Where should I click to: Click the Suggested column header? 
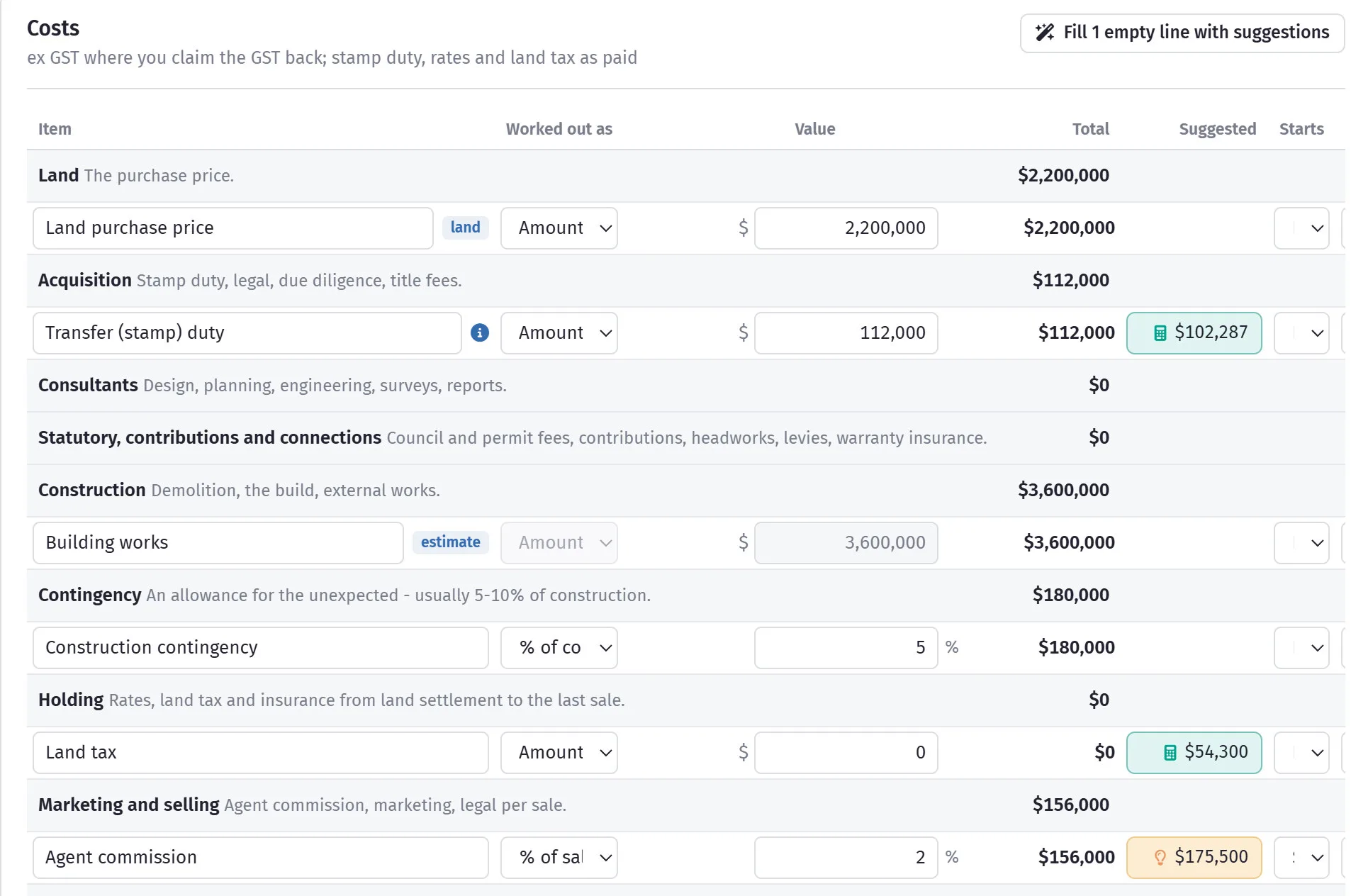1217,129
